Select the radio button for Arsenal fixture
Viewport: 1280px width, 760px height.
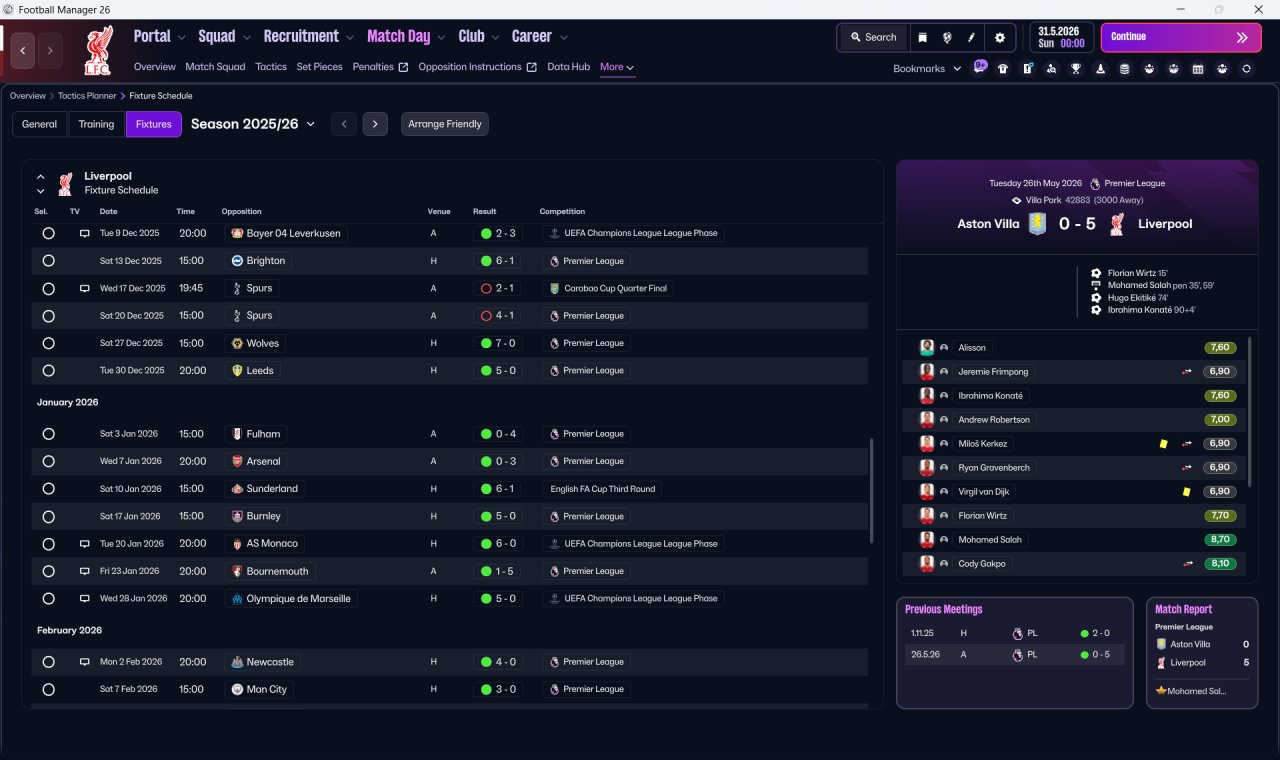[48, 461]
